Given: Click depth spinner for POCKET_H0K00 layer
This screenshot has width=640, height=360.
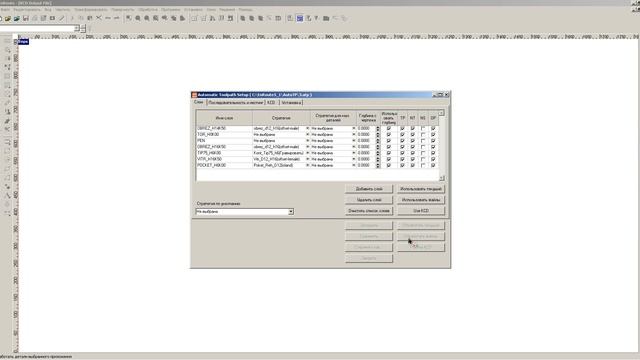Looking at the screenshot, I should pos(378,165).
